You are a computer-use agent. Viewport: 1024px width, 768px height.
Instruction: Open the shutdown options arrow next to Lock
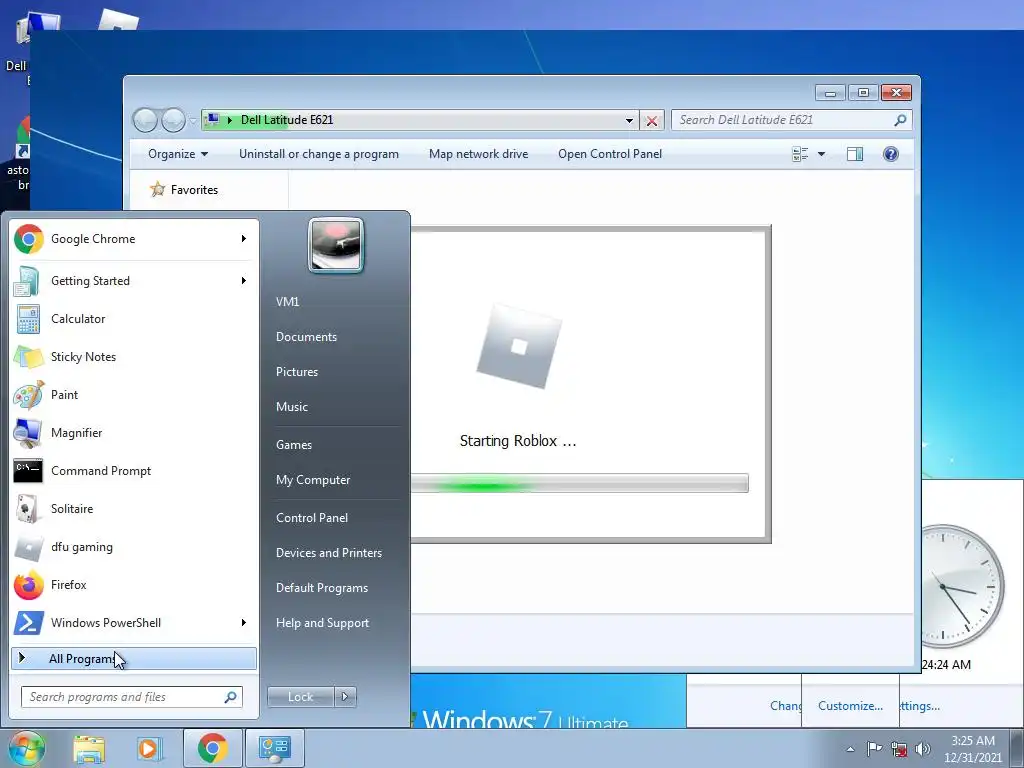[345, 697]
